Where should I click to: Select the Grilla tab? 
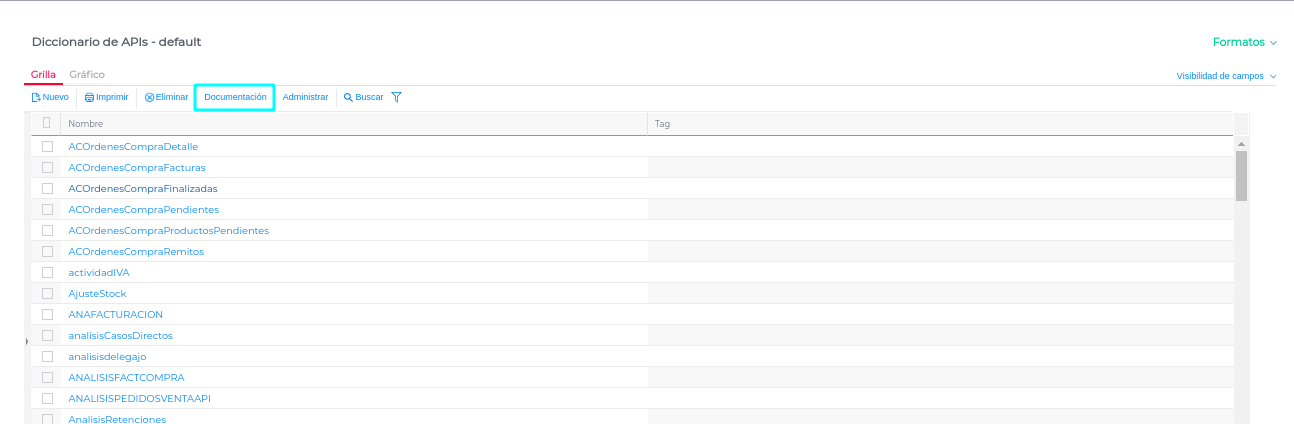pos(43,75)
